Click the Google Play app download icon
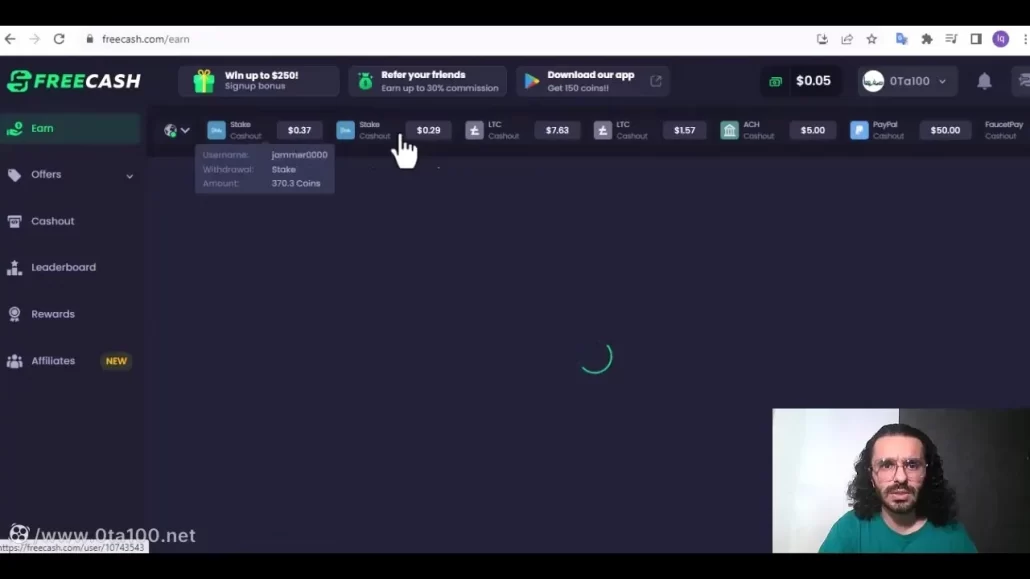This screenshot has width=1030, height=579. [532, 81]
